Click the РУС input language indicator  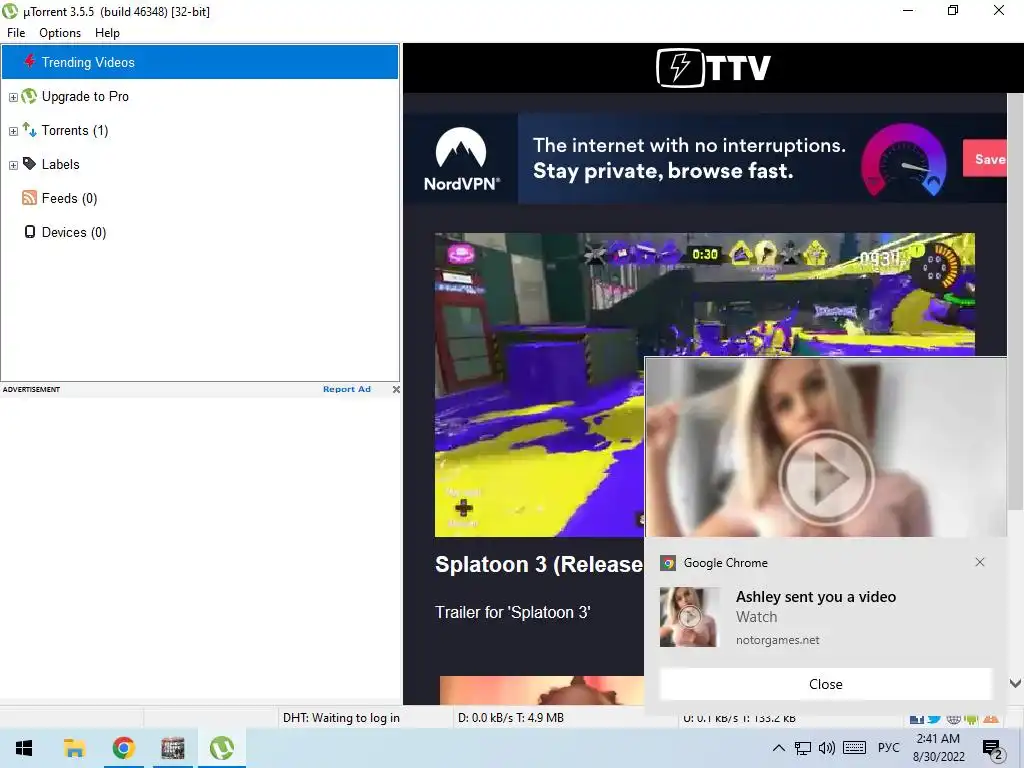click(x=889, y=748)
